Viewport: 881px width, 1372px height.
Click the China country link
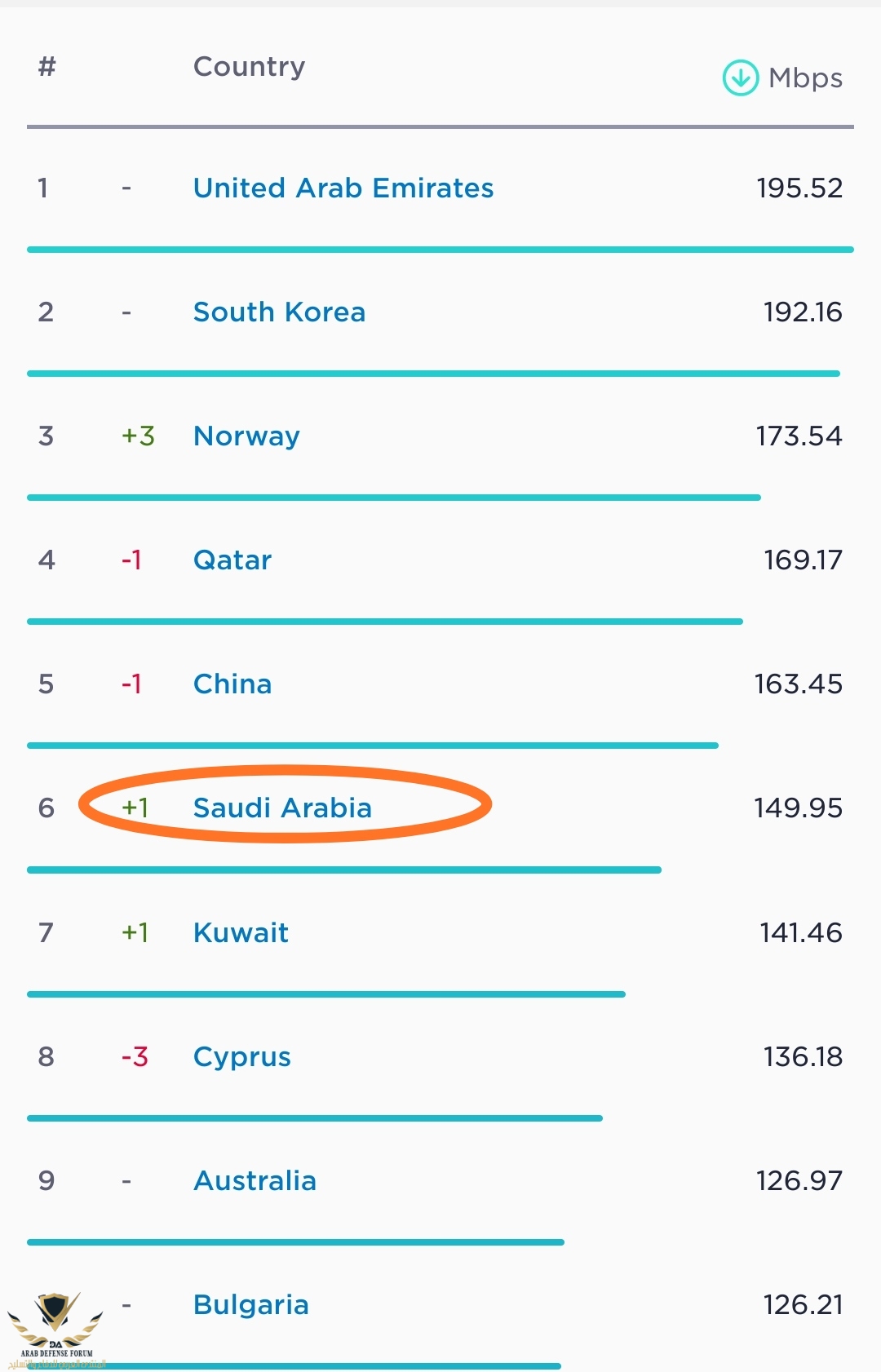coord(232,684)
